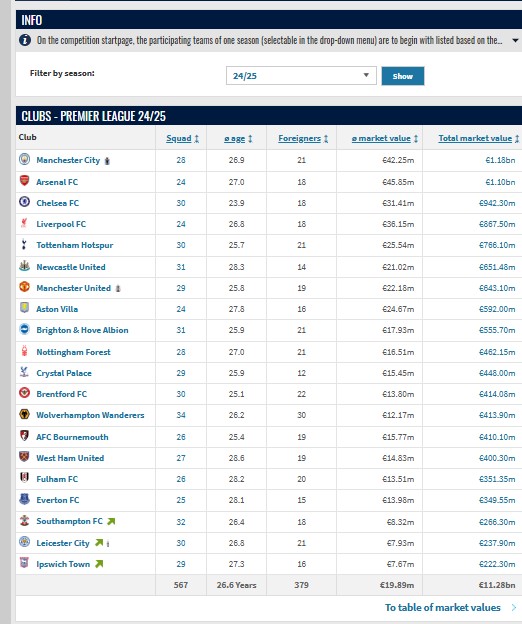522x624 pixels.
Task: Click the total squad count 567
Action: 181,585
